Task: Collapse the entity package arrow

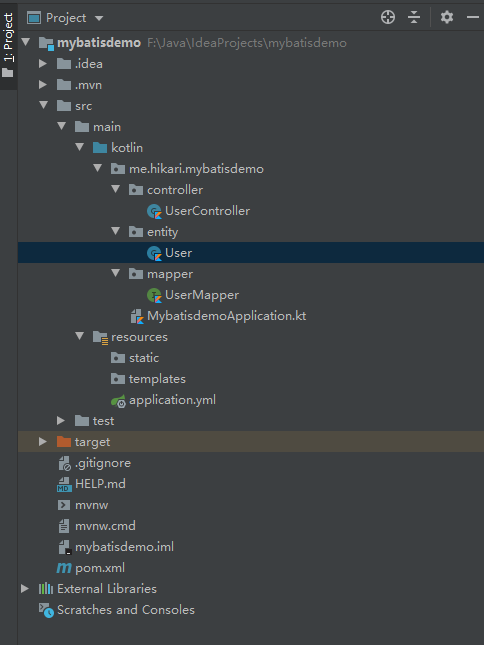Action: pos(116,231)
